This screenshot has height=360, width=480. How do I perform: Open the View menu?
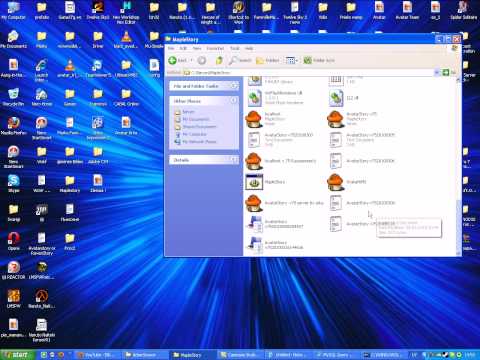click(197, 48)
